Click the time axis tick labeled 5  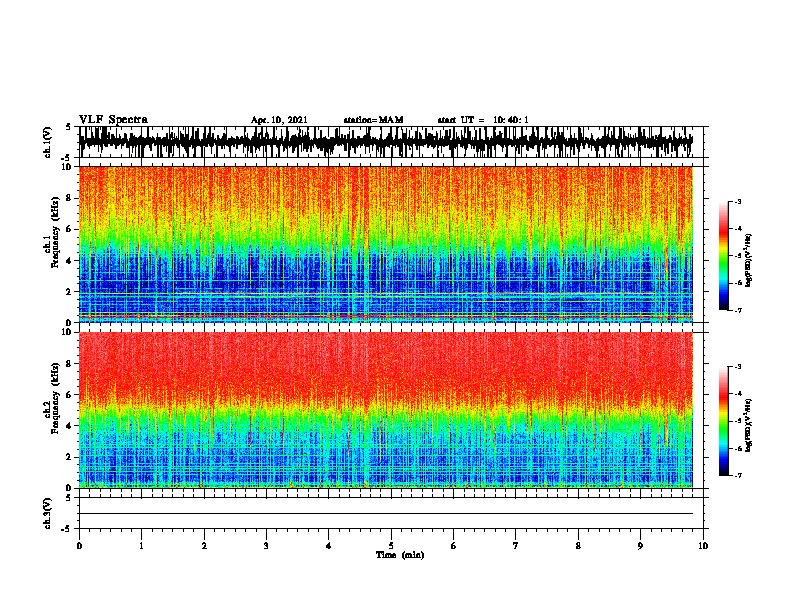[x=391, y=546]
